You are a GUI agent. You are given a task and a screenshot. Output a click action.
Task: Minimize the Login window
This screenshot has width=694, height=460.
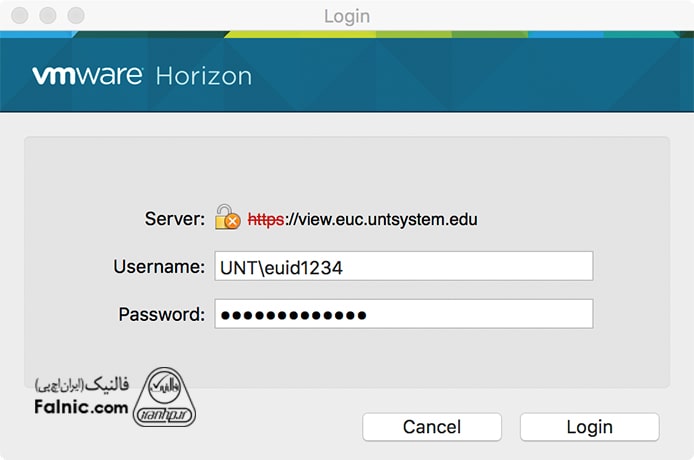[48, 16]
